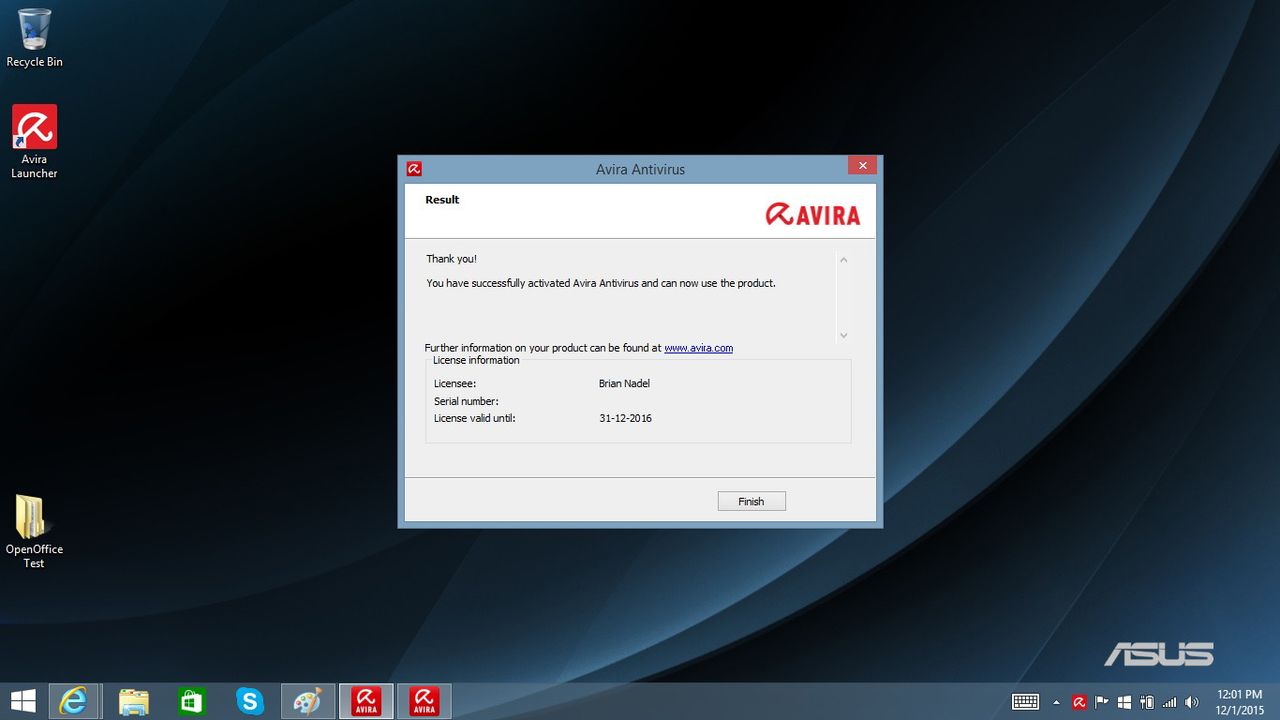Screen dimensions: 1280x720
Task: Click the "Licensee:" label
Action: (455, 383)
